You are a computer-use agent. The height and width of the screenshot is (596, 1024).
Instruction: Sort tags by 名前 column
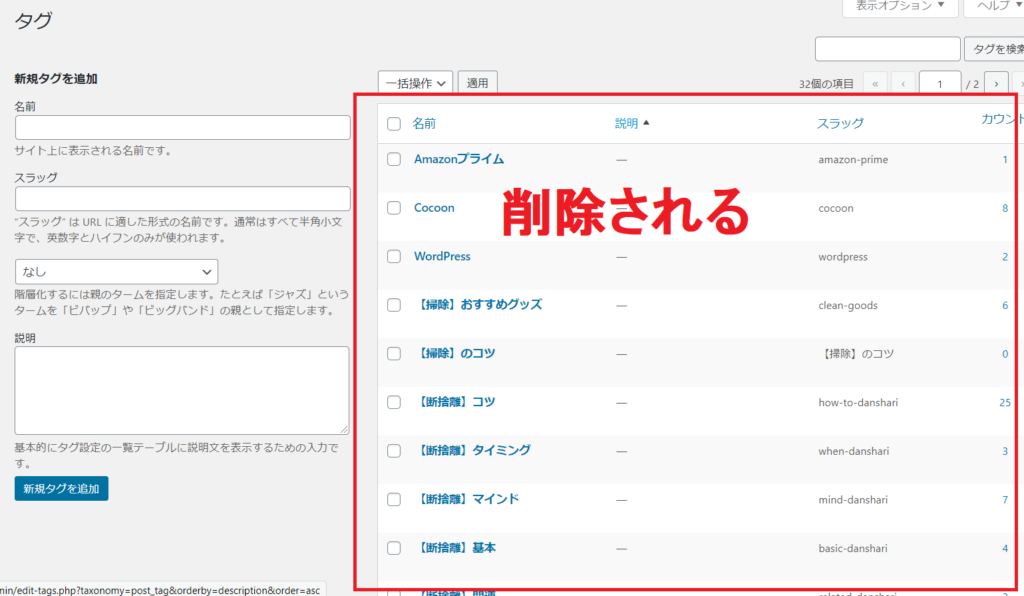[x=424, y=124]
